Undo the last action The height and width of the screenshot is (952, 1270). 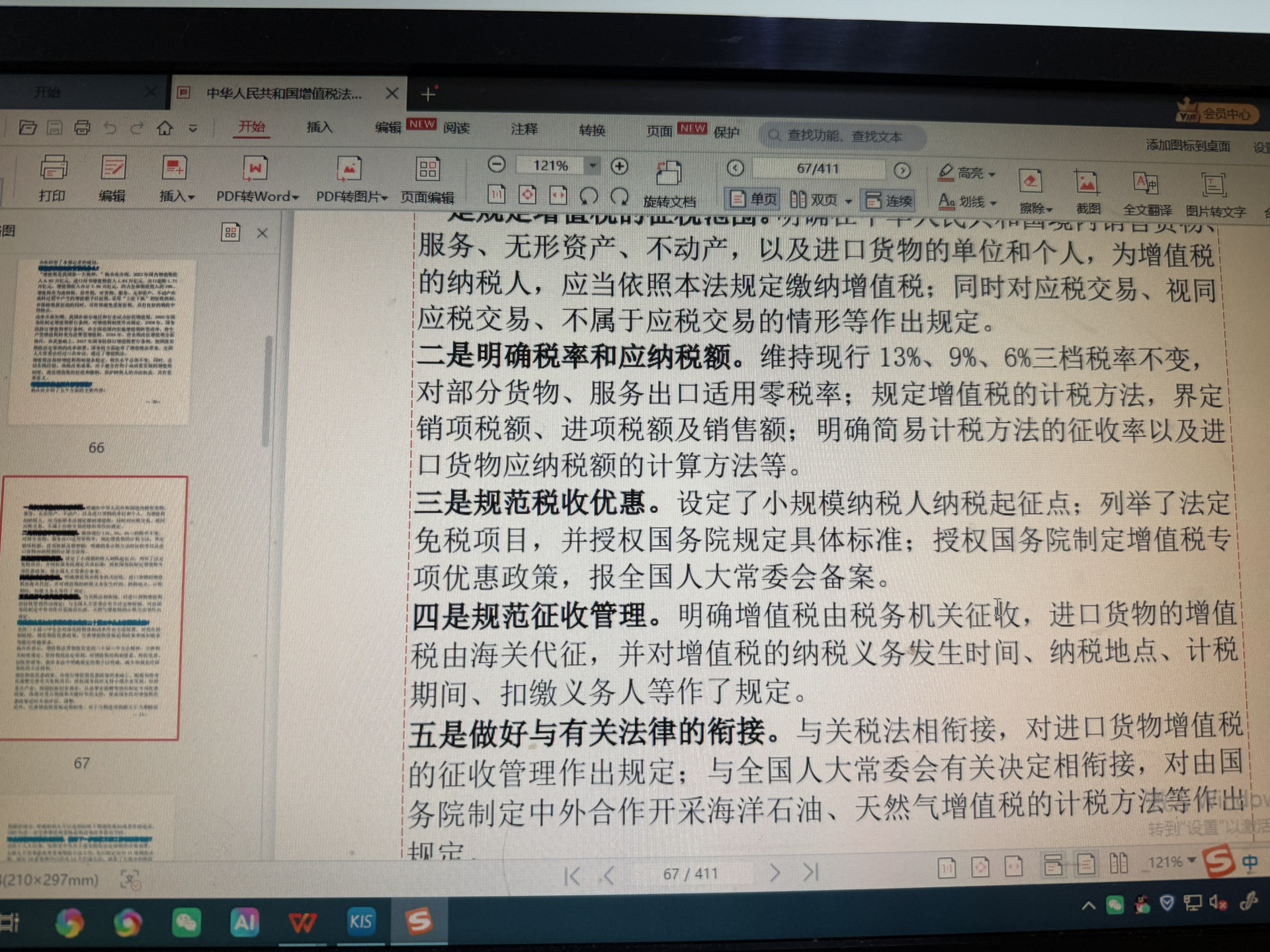pyautogui.click(x=110, y=128)
